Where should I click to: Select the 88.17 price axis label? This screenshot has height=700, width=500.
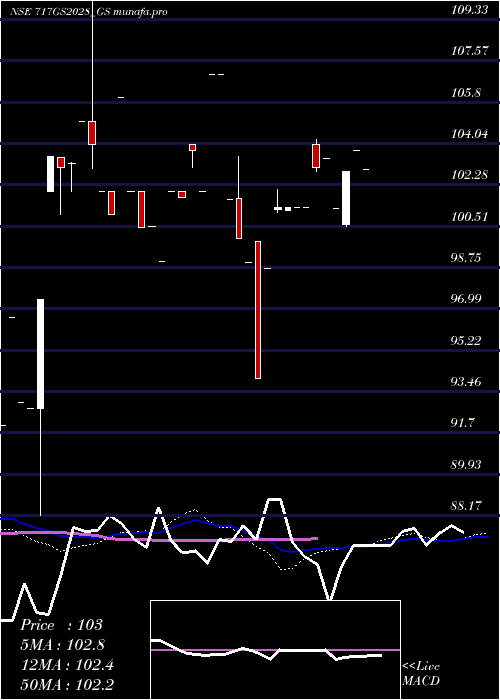[x=466, y=506]
